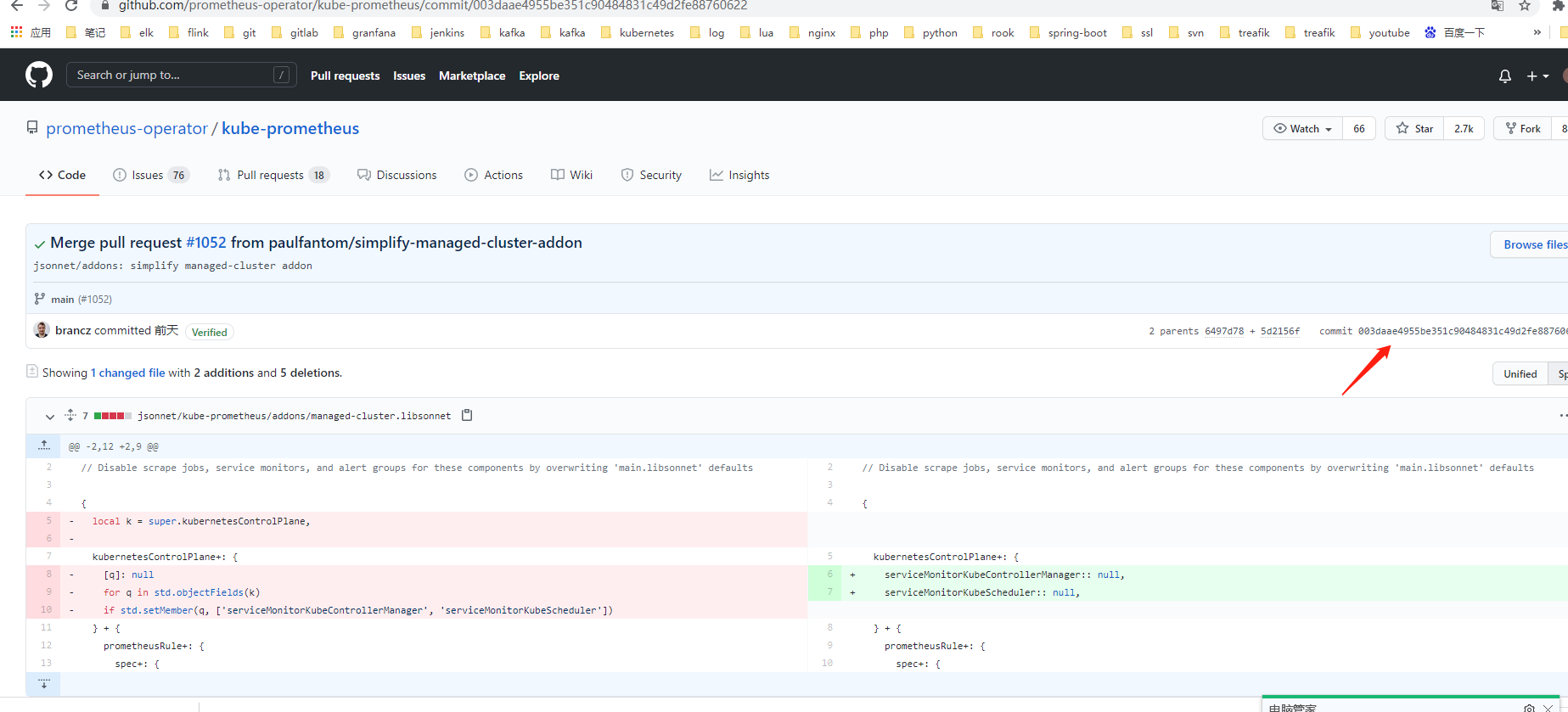Open the Security tab
Image resolution: width=1568 pixels, height=712 pixels.
coord(651,175)
